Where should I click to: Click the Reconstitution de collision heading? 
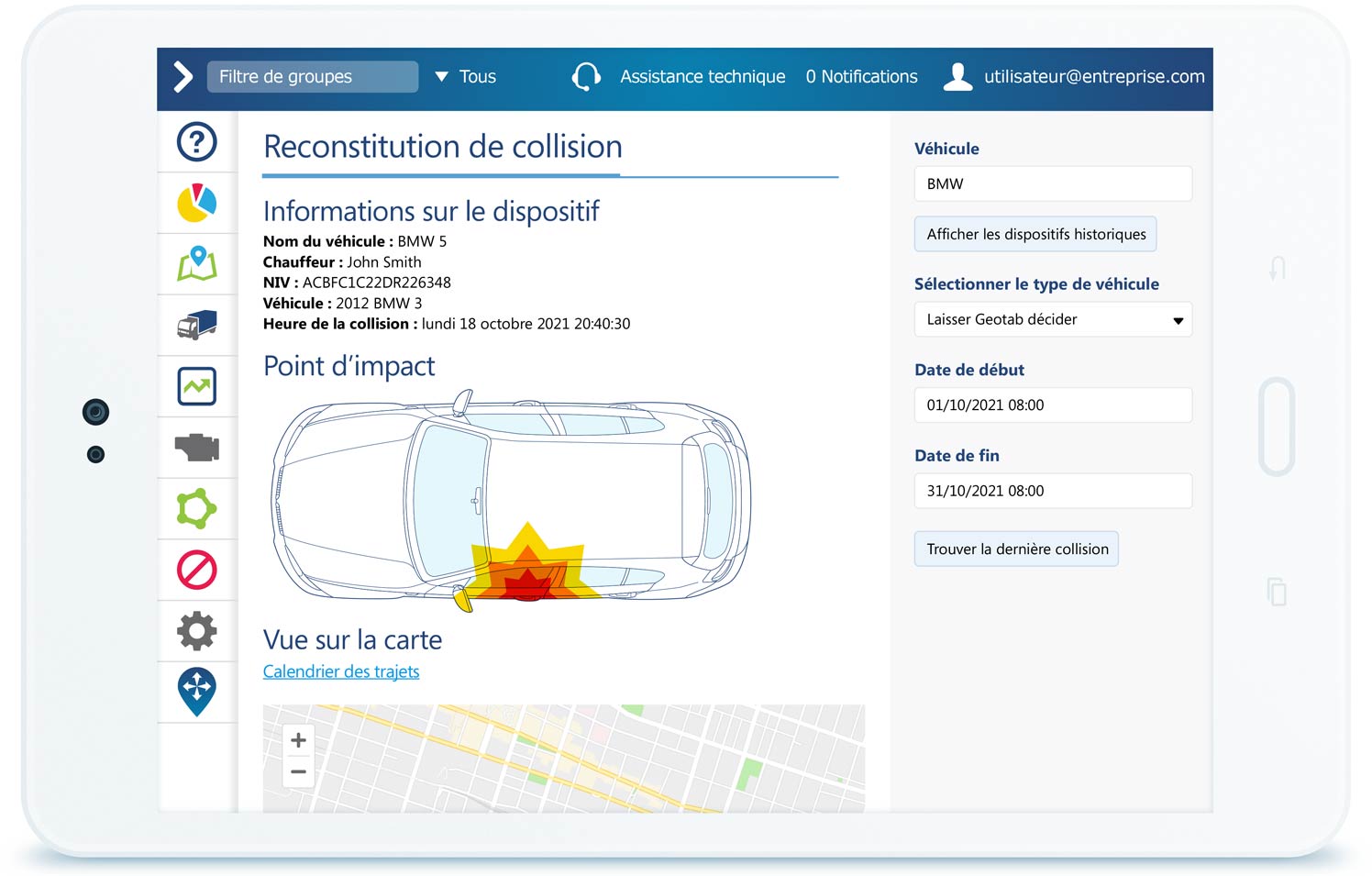click(x=443, y=147)
